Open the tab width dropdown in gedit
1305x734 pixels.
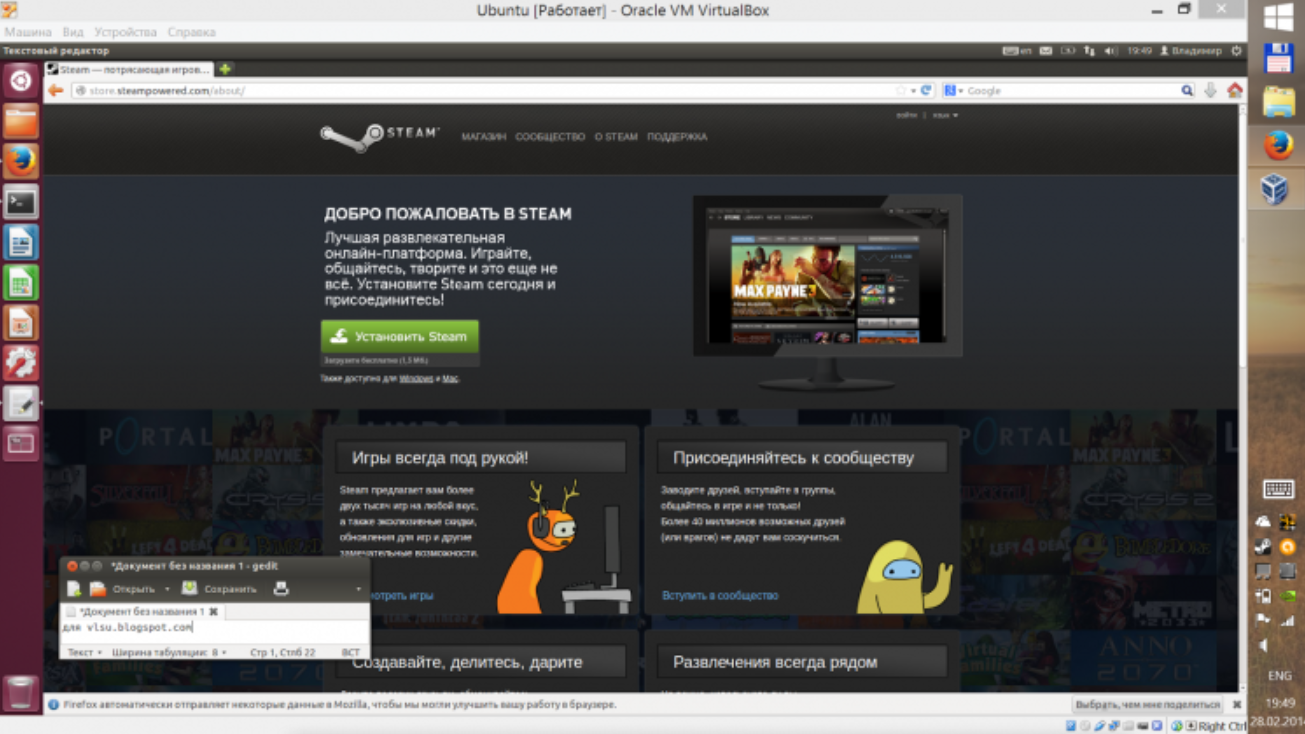pos(169,652)
